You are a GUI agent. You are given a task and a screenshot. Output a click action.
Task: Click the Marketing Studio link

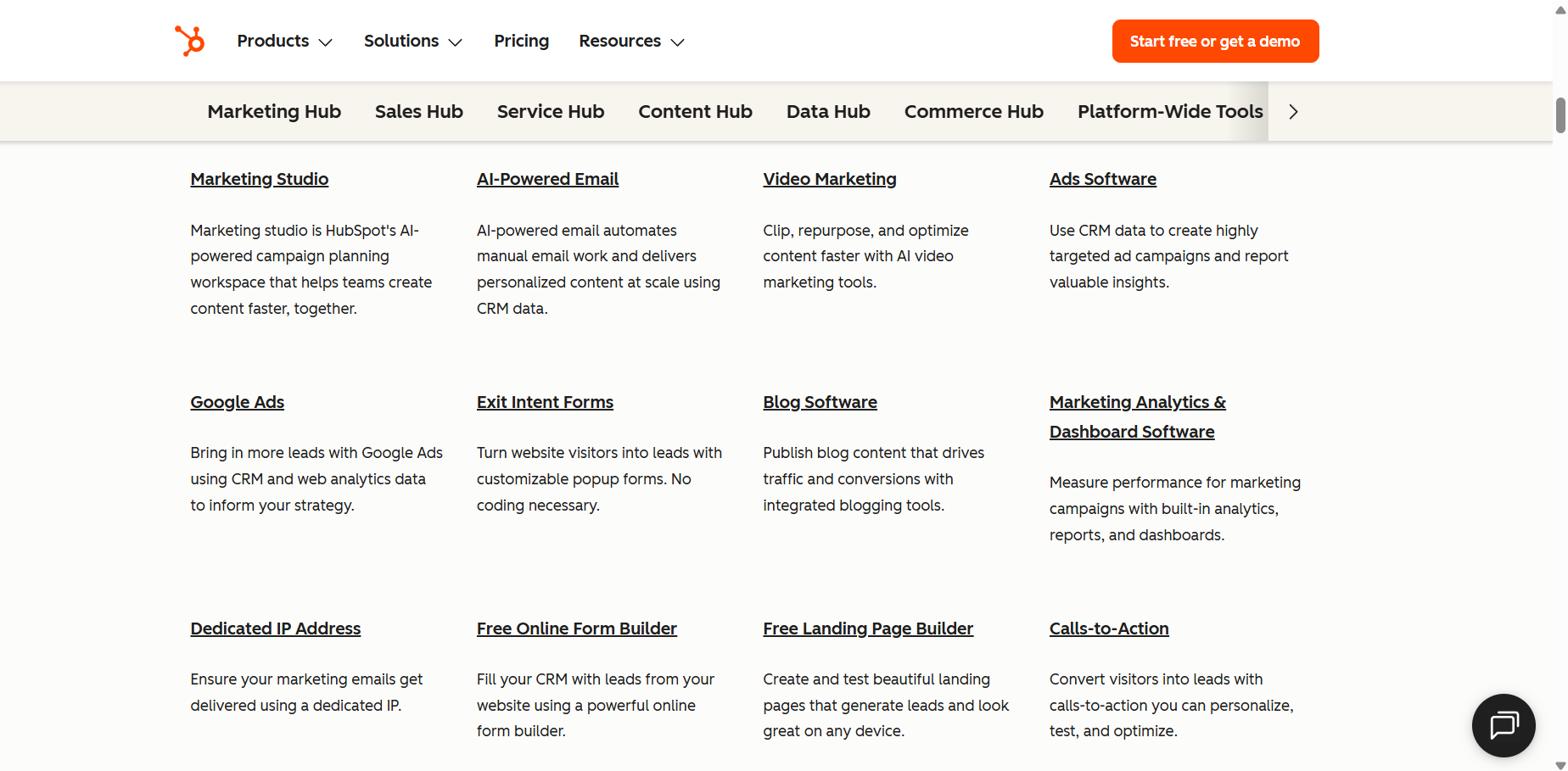tap(259, 179)
